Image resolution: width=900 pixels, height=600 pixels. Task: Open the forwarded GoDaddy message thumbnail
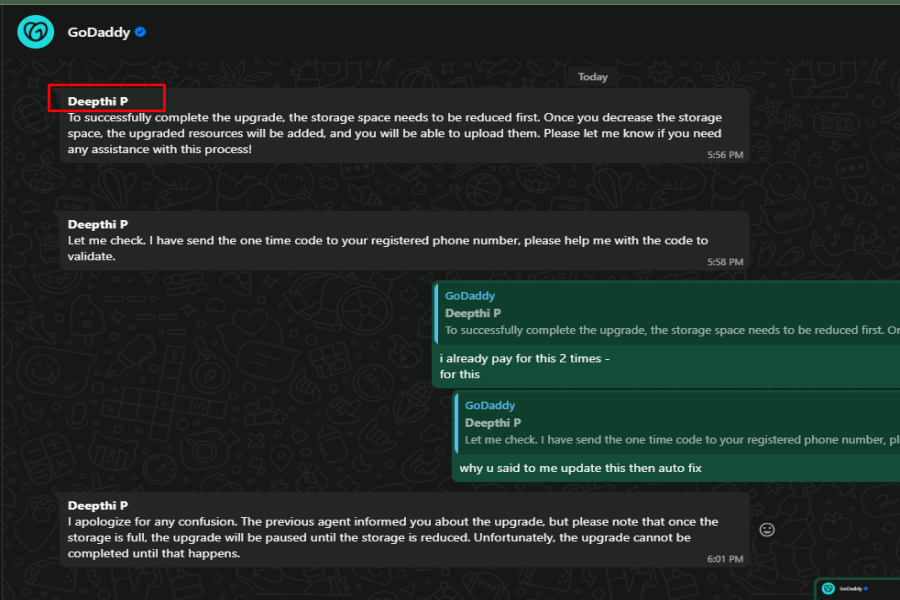[857, 589]
